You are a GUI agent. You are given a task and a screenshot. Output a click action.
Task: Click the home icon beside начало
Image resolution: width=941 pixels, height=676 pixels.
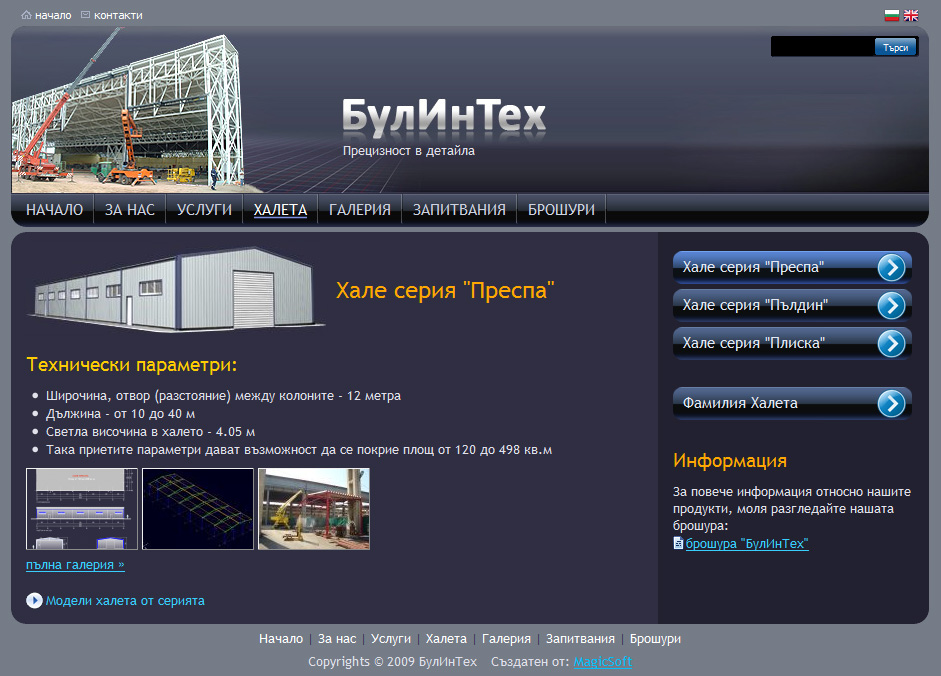click(x=26, y=15)
